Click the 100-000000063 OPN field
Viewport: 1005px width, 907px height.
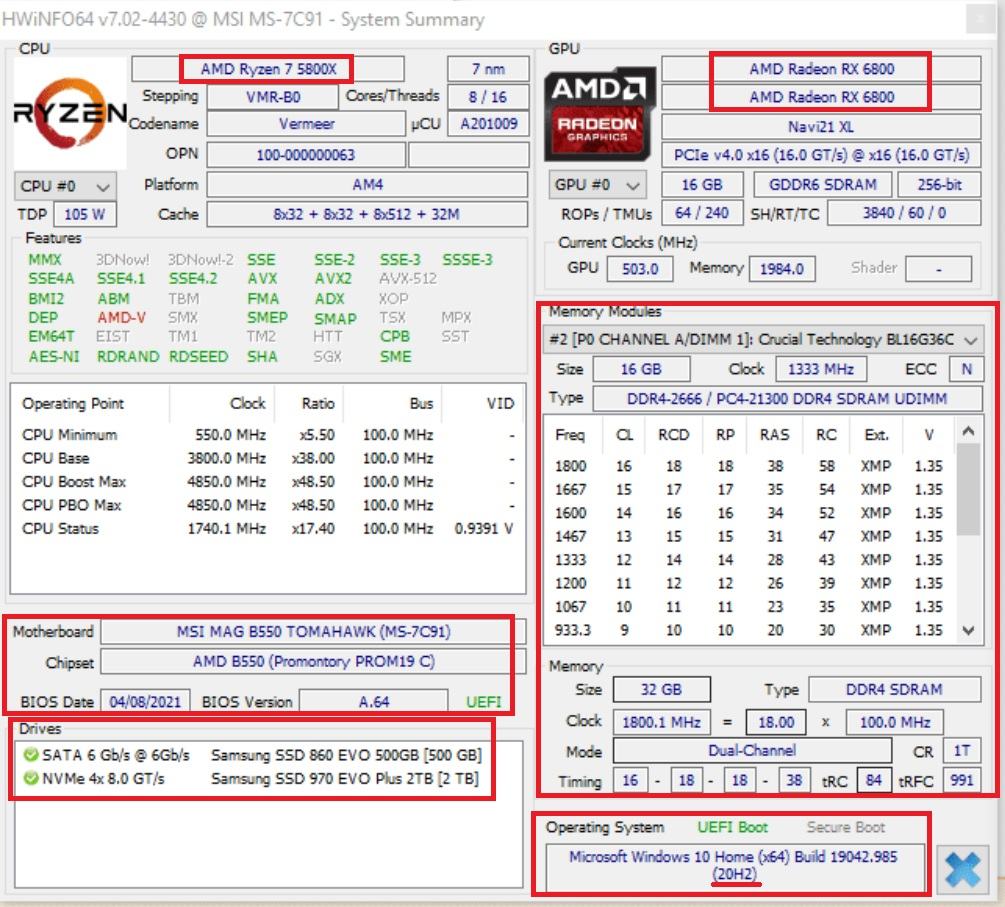coord(306,154)
